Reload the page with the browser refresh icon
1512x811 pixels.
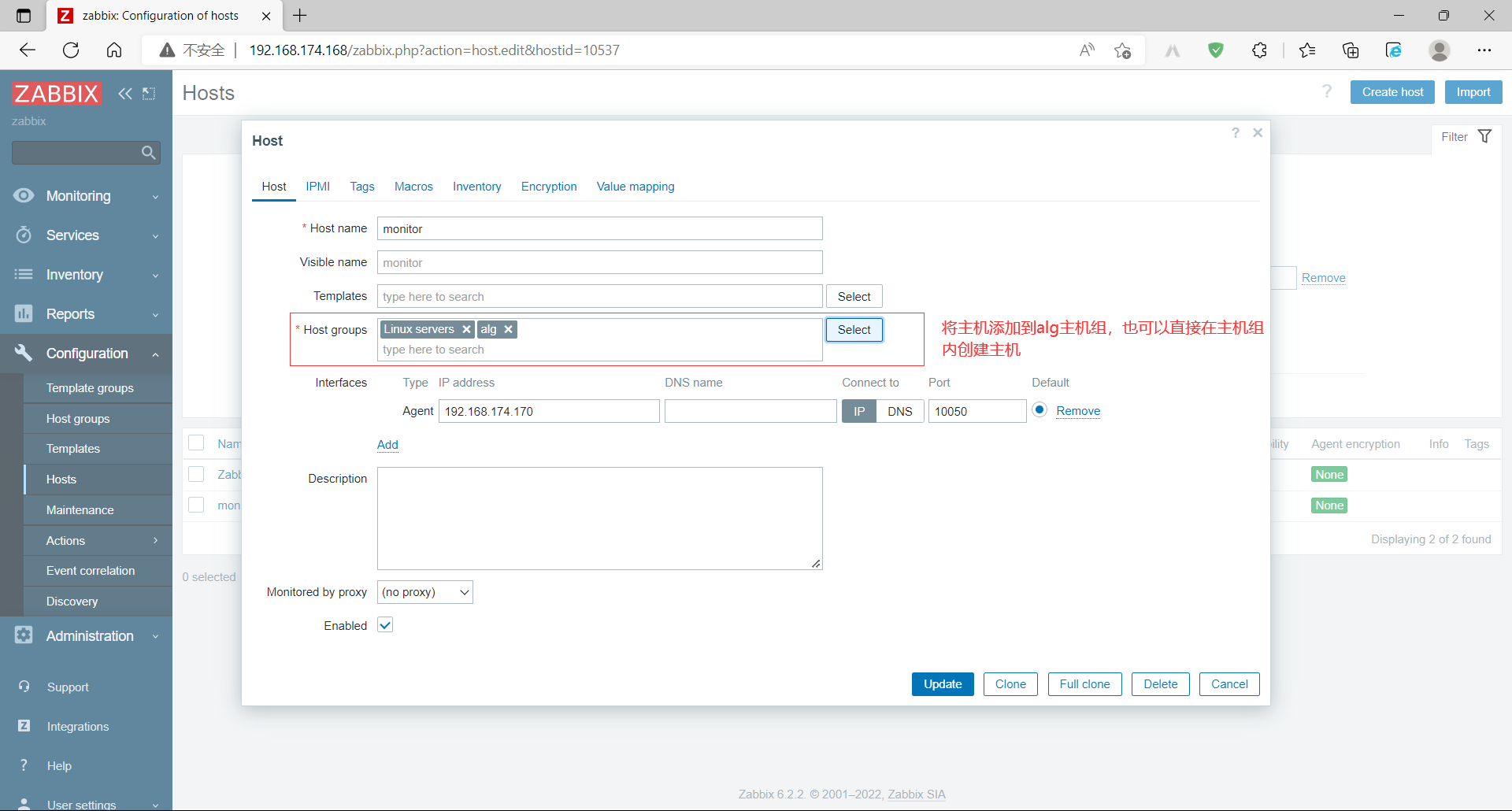71,50
